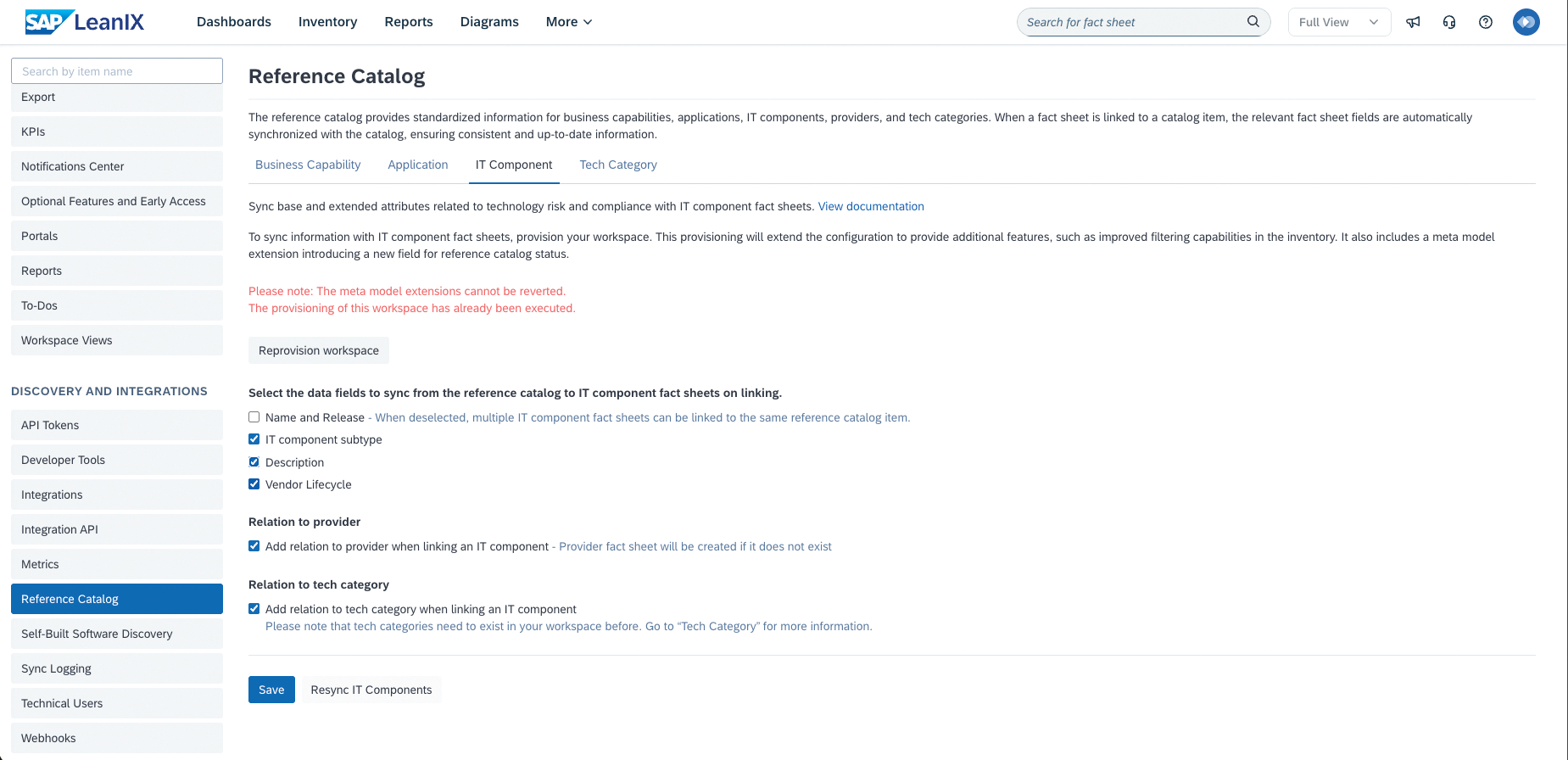Toggle Add relation to tech category checkbox
The width and height of the screenshot is (1568, 760).
pos(254,609)
